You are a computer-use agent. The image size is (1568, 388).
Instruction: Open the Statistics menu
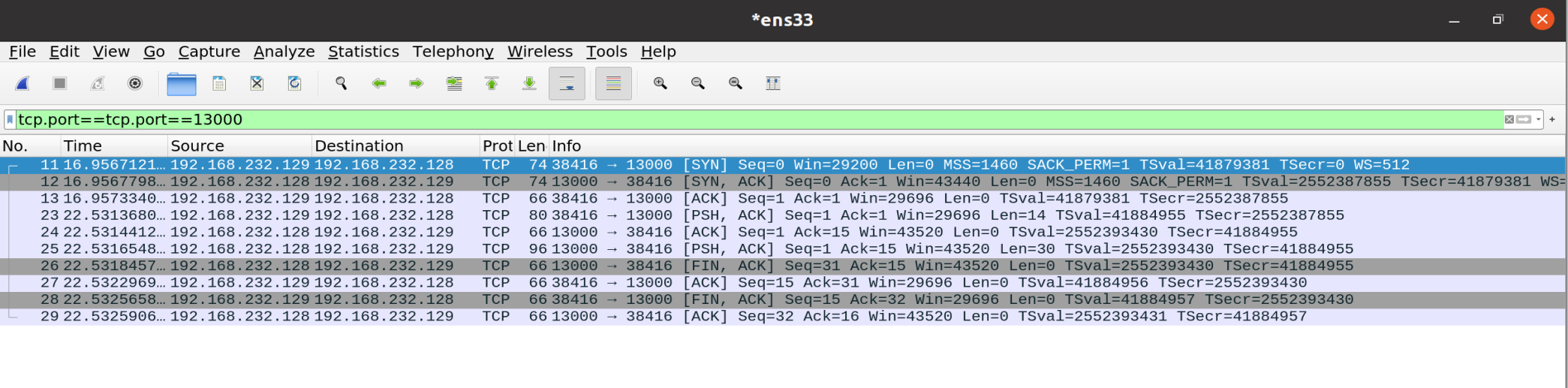point(363,52)
